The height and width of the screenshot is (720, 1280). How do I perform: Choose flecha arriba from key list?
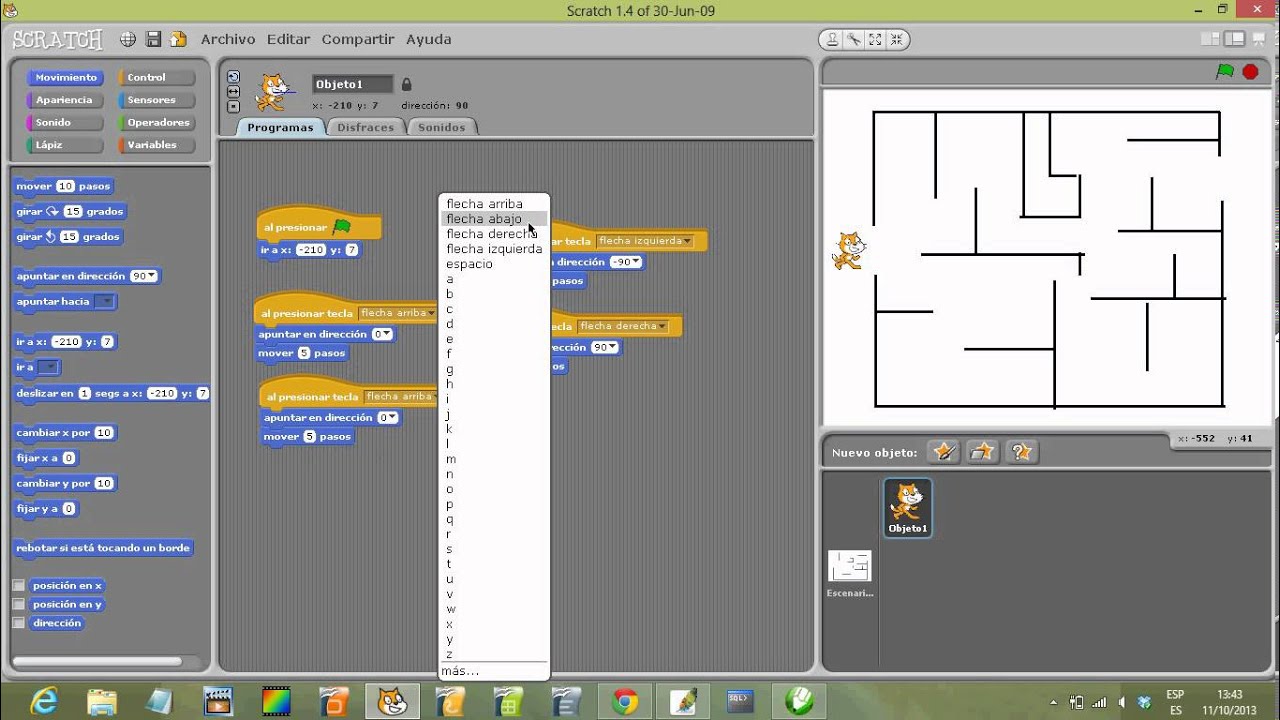tap(484, 204)
